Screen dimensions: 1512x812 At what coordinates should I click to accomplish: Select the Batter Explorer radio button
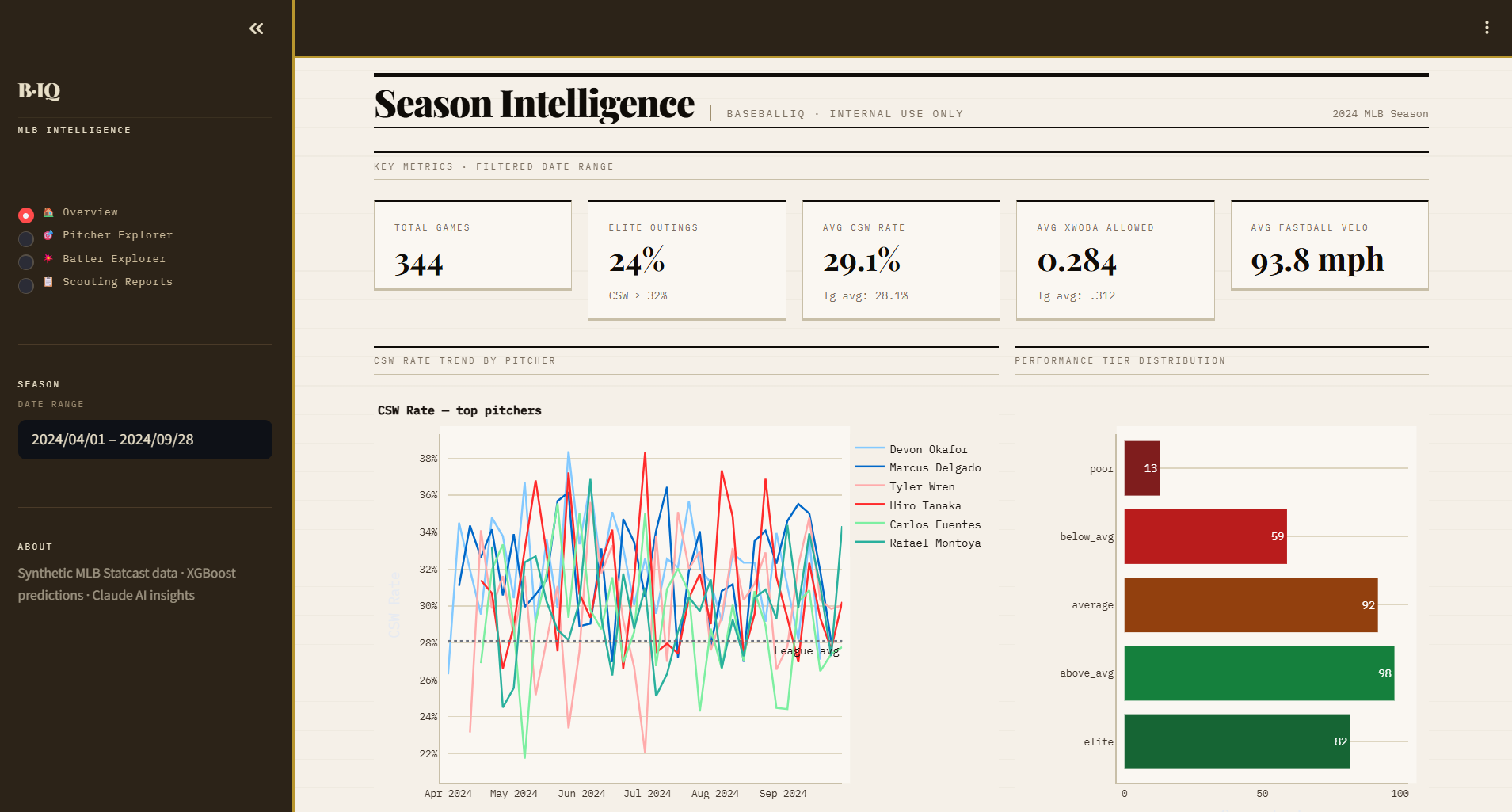[26, 262]
